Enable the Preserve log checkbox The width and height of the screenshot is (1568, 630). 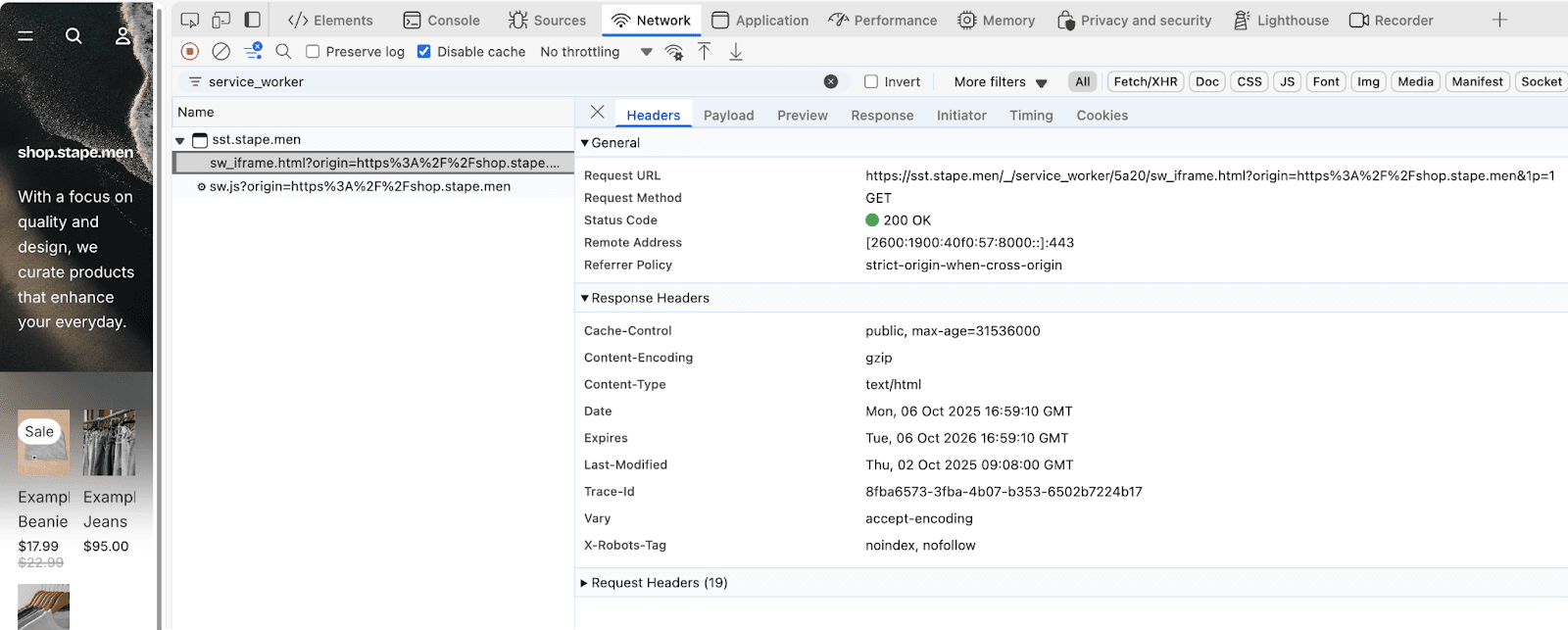pos(313,51)
